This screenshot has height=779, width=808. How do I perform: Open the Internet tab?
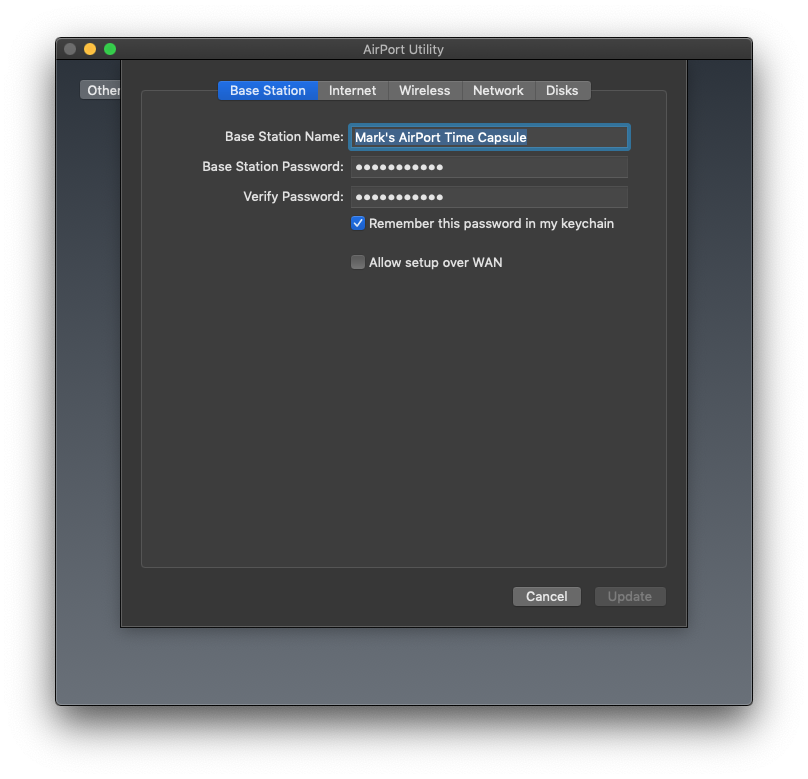(352, 91)
